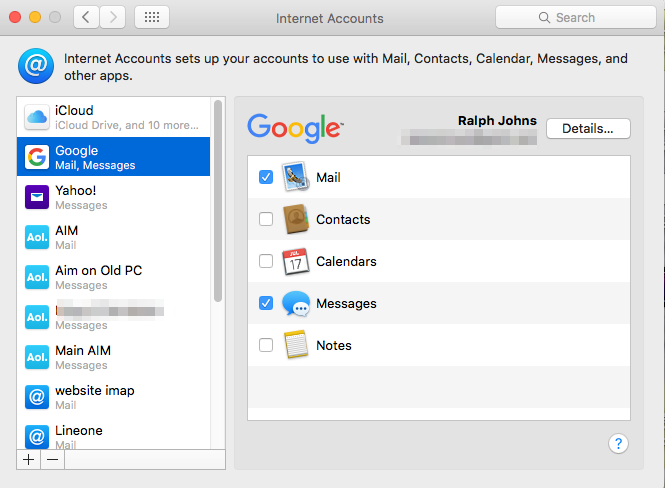
Task: Click the large Google logo
Action: (x=295, y=128)
